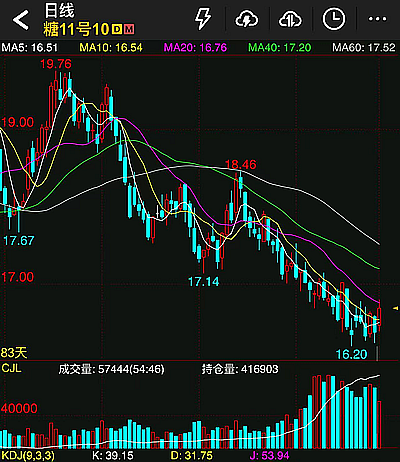Tap the yellow current price marker arrow

tap(396, 308)
